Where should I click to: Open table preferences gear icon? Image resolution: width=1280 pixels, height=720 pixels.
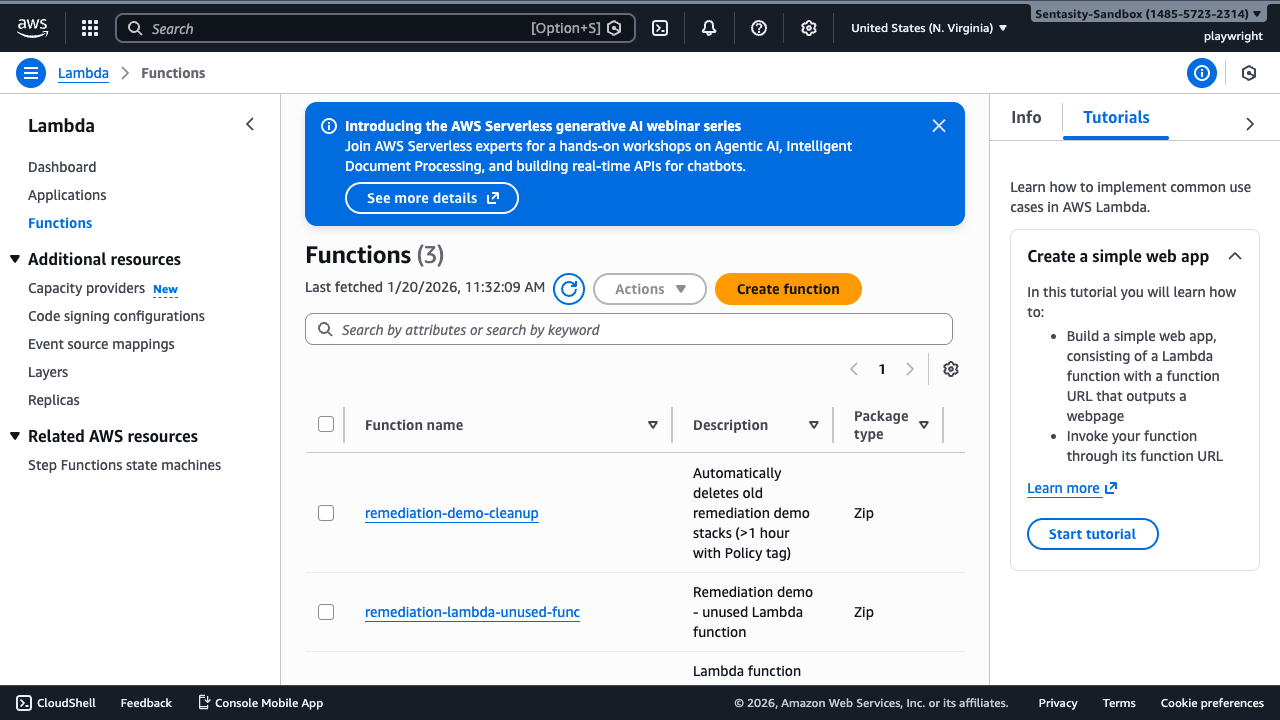[951, 369]
